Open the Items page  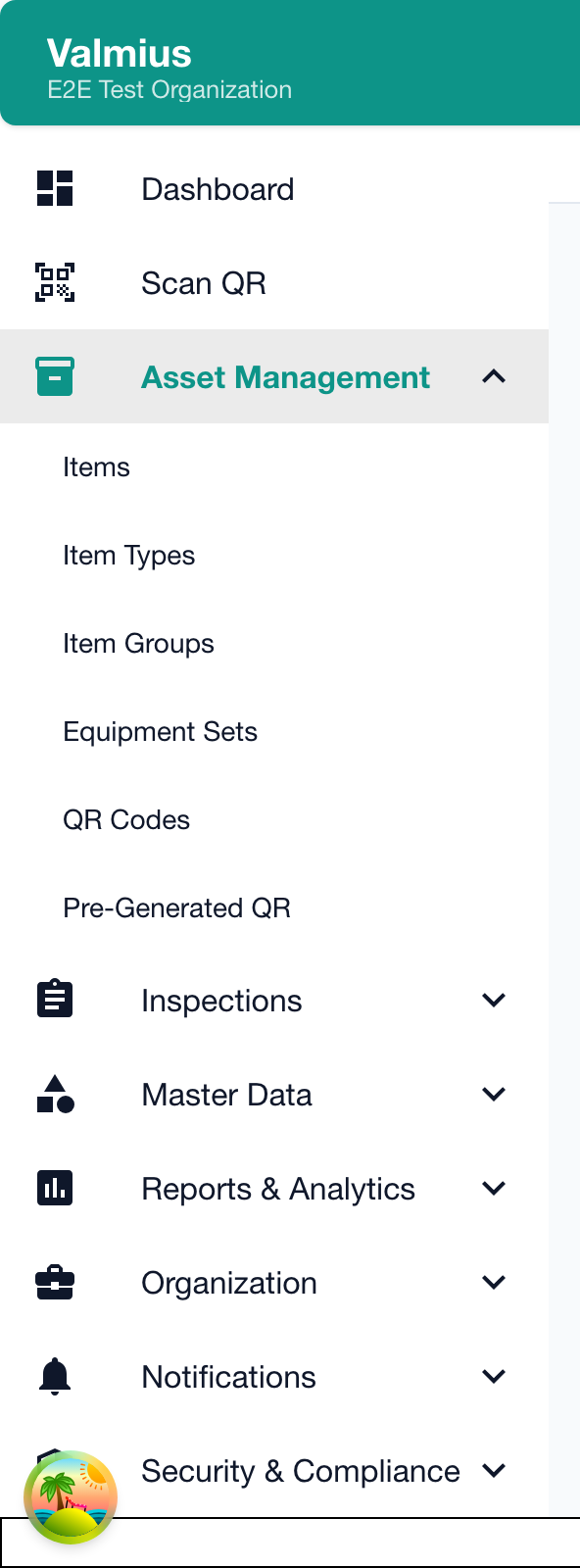pos(96,467)
